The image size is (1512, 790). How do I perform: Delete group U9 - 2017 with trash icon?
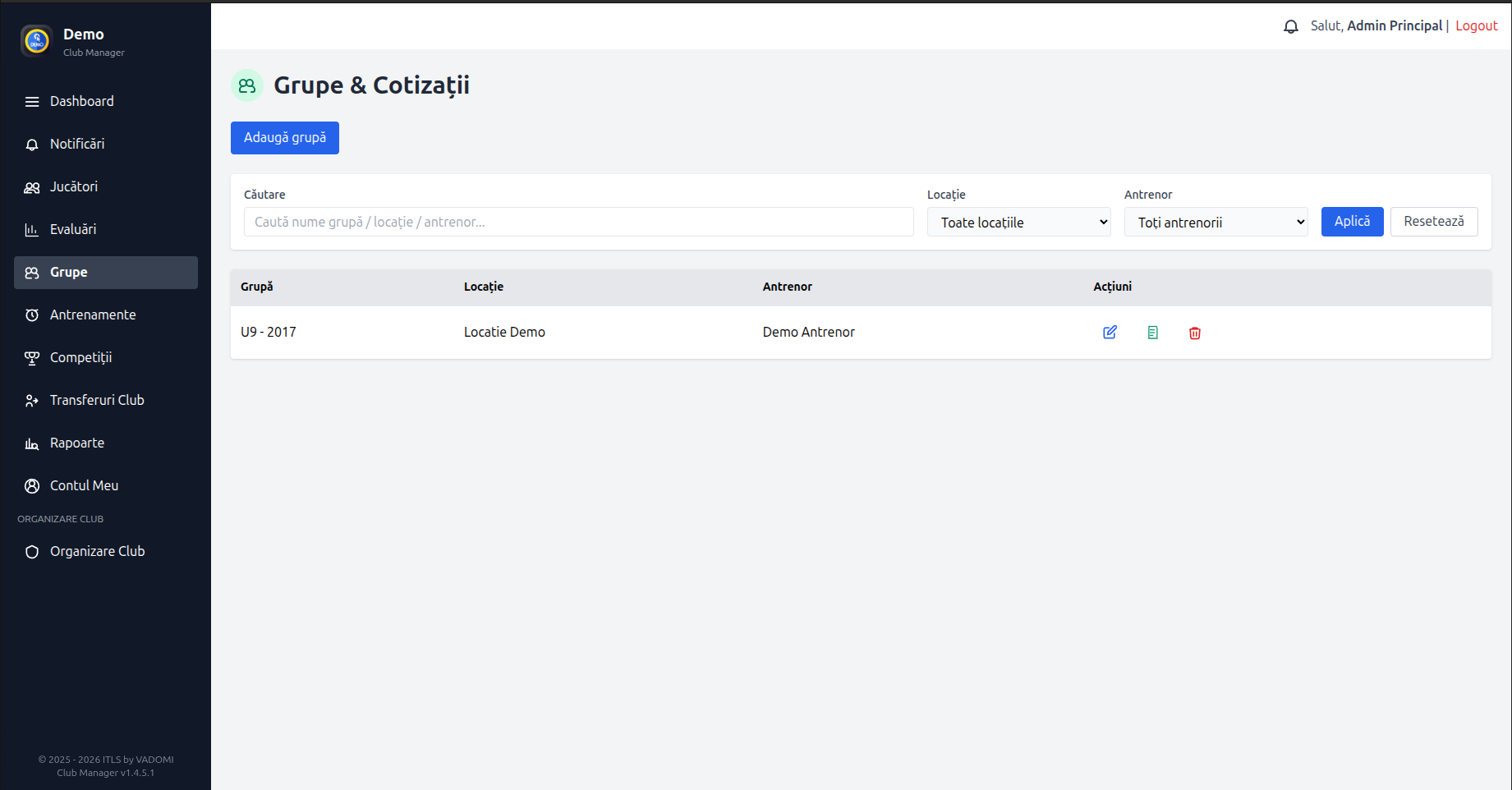coord(1195,333)
